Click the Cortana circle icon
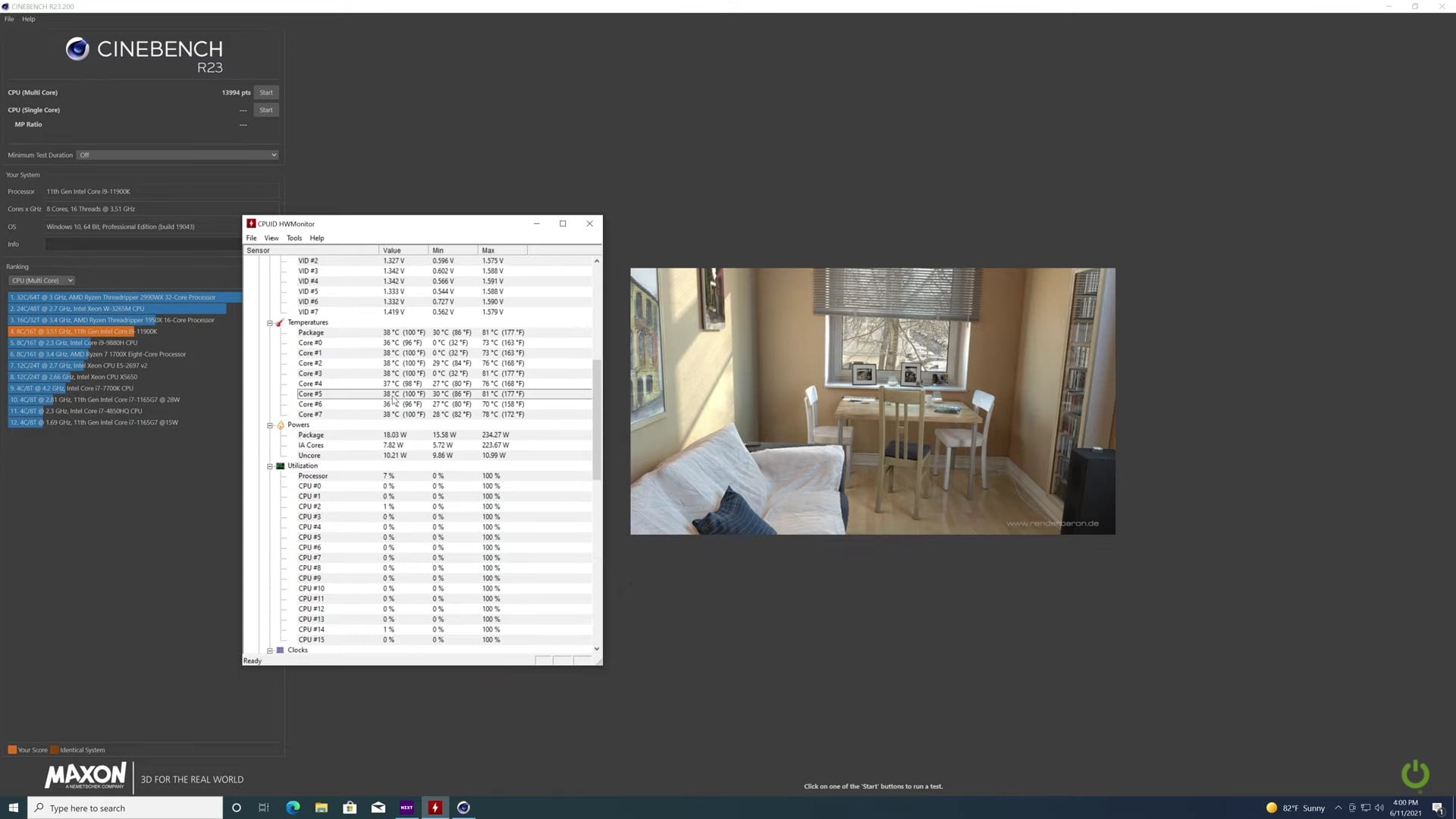1456x819 pixels. coord(236,808)
